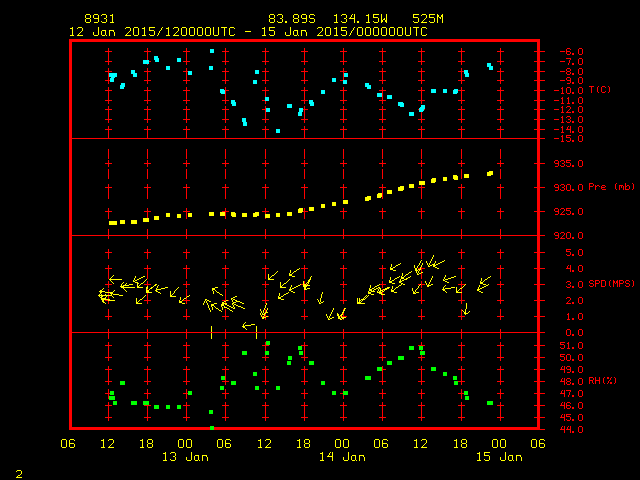This screenshot has width=640, height=480.
Task: Click the 925.0 pressure tick label
Action: (x=569, y=212)
